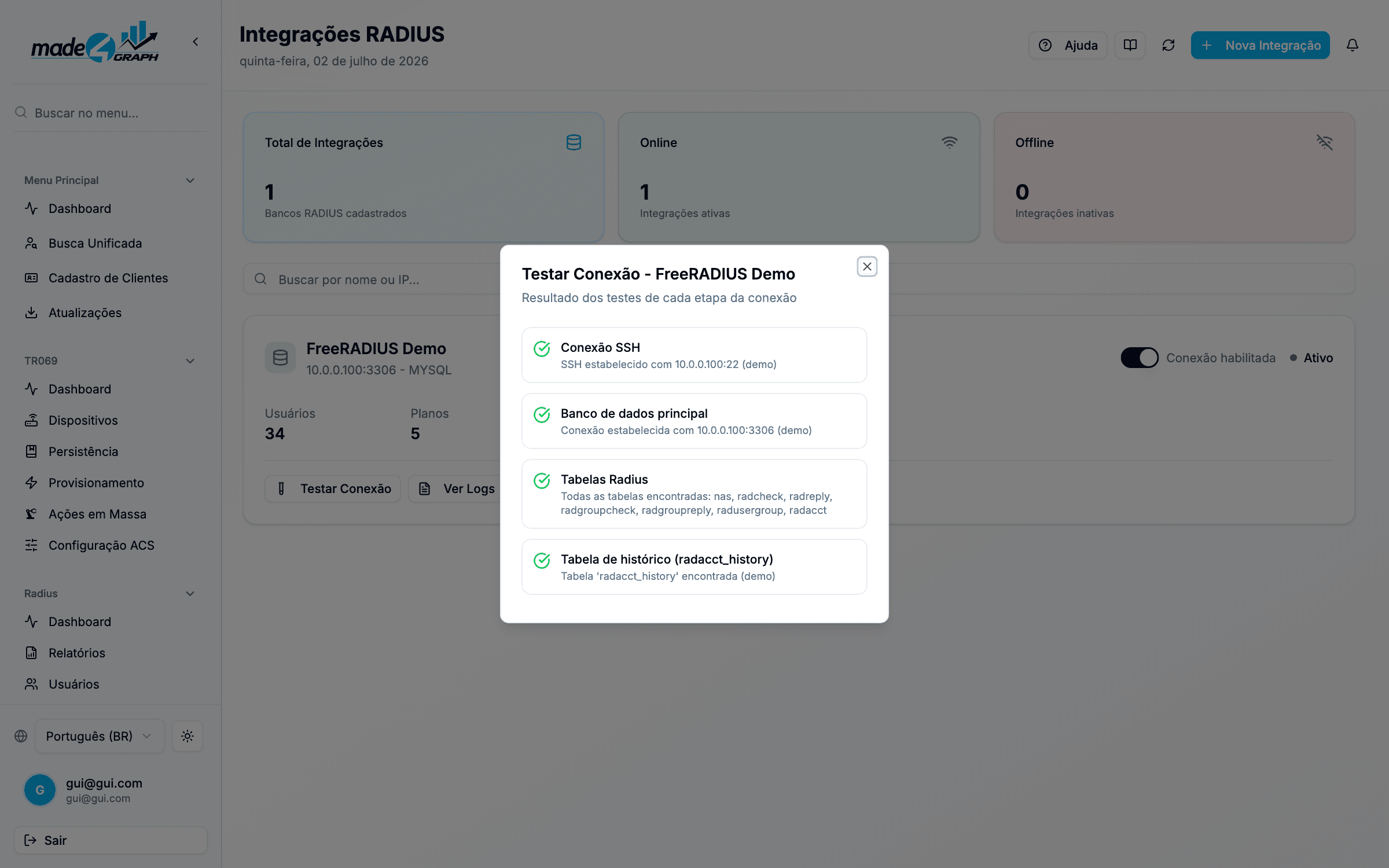Click Ver Logs button

(x=456, y=488)
